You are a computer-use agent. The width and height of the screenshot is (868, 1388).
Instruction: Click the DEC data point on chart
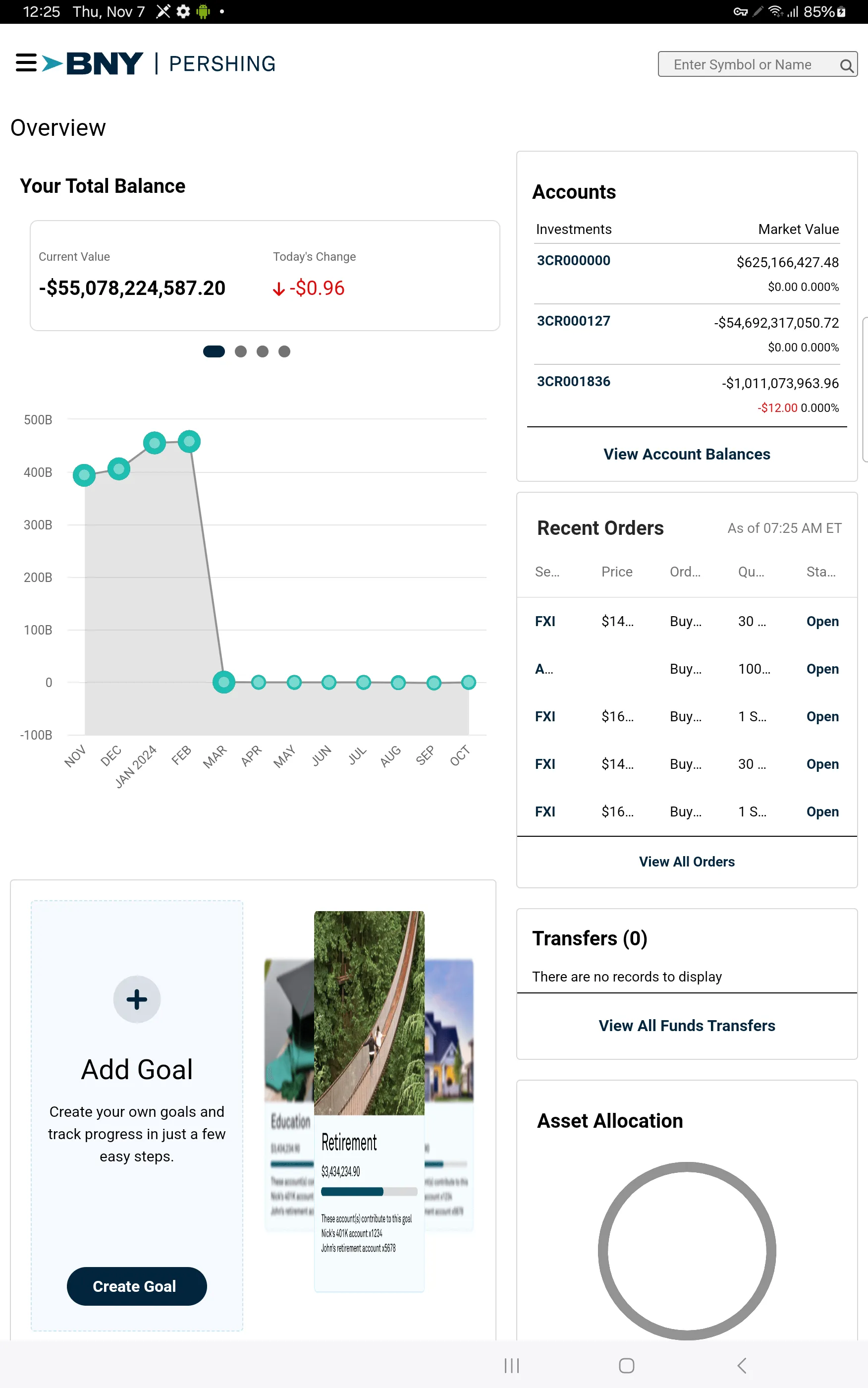click(119, 468)
